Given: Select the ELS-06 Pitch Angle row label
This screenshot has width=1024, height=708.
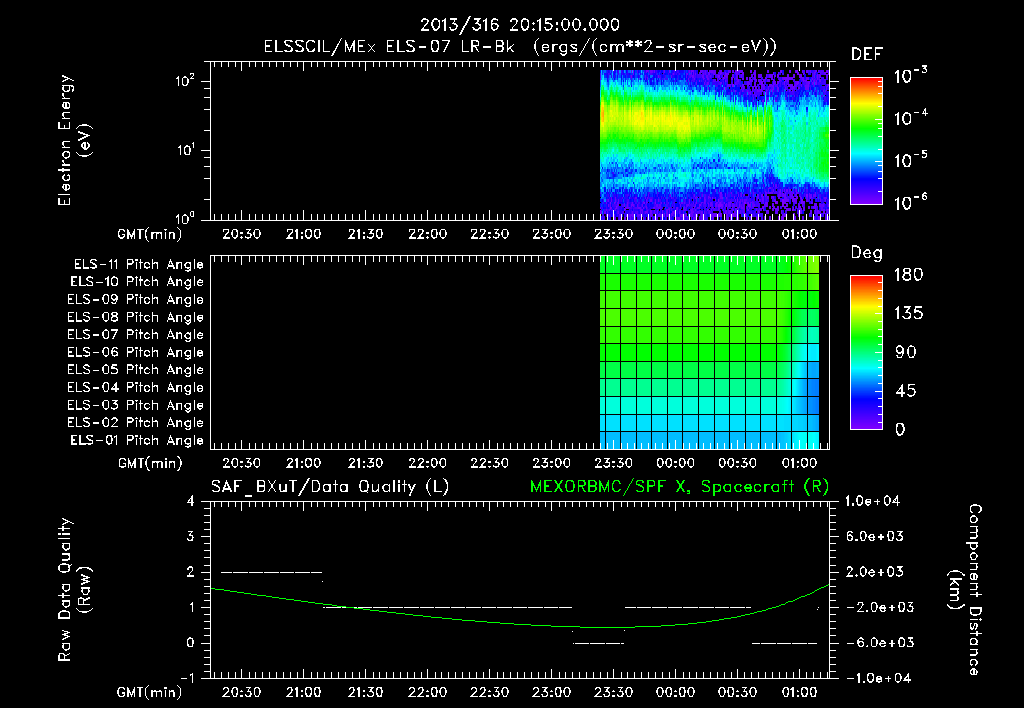Looking at the screenshot, I should click(135, 352).
